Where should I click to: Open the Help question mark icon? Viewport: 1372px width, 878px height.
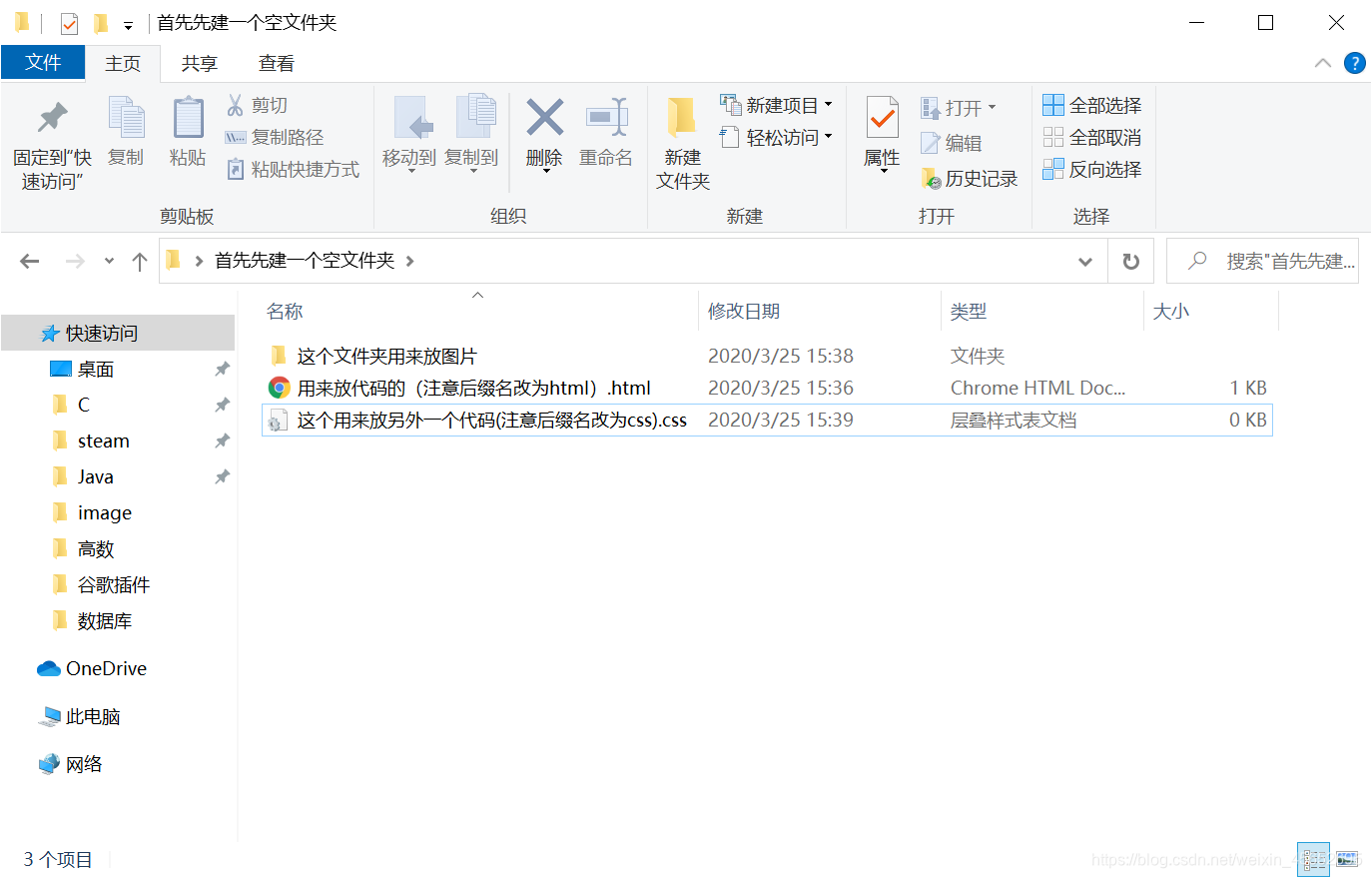pos(1355,63)
